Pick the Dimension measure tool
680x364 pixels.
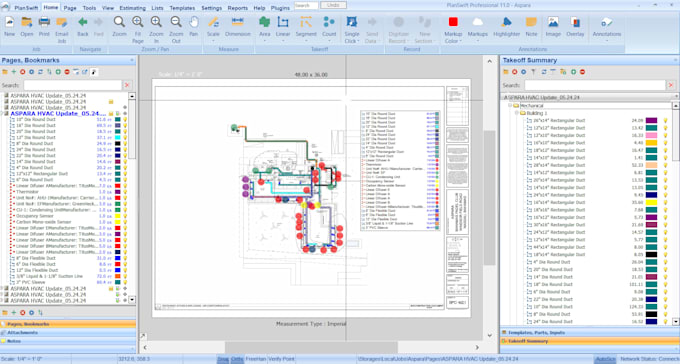click(238, 27)
